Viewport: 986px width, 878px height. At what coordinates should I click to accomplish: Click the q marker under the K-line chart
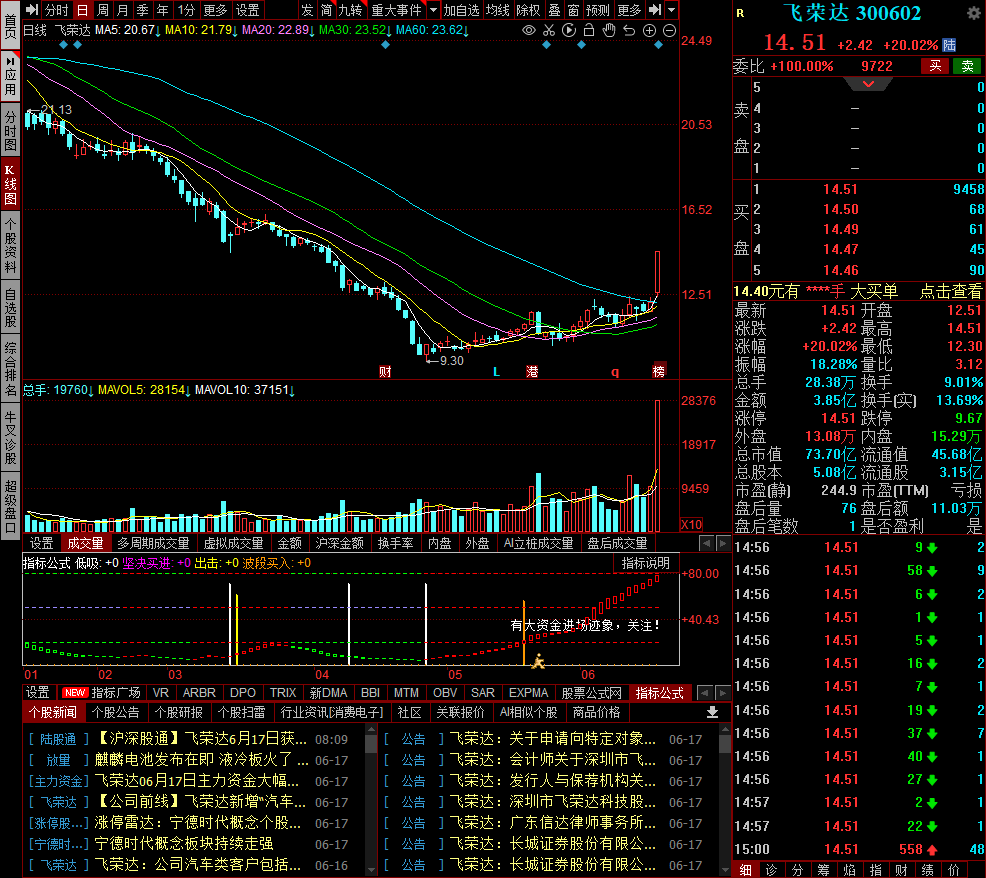[x=615, y=372]
